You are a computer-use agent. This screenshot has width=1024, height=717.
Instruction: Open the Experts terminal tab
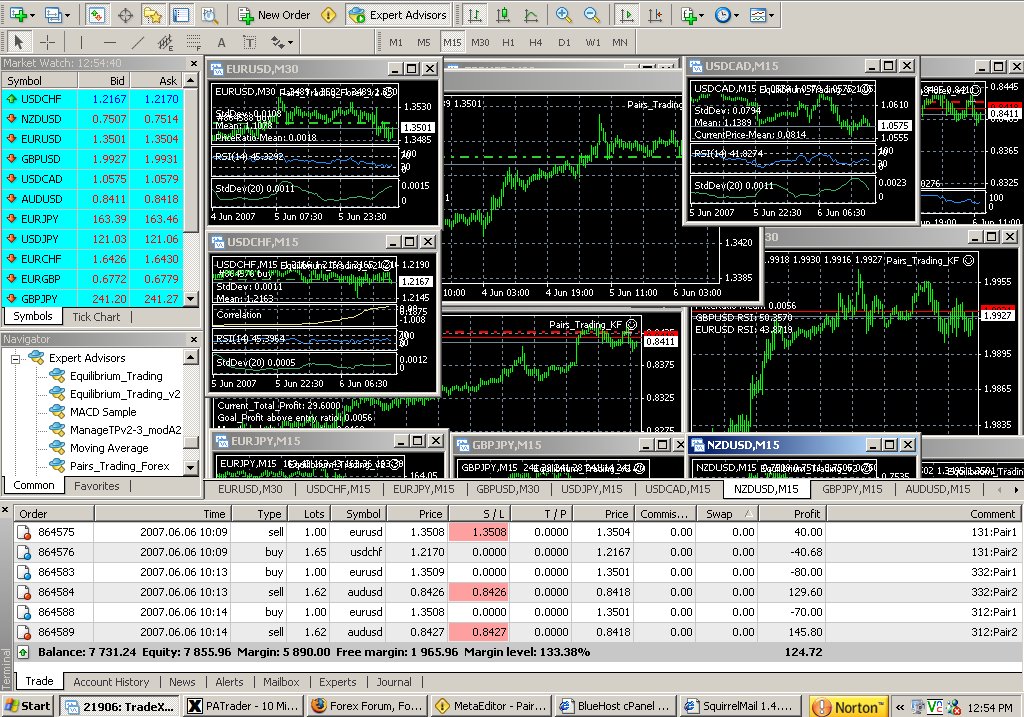point(338,682)
